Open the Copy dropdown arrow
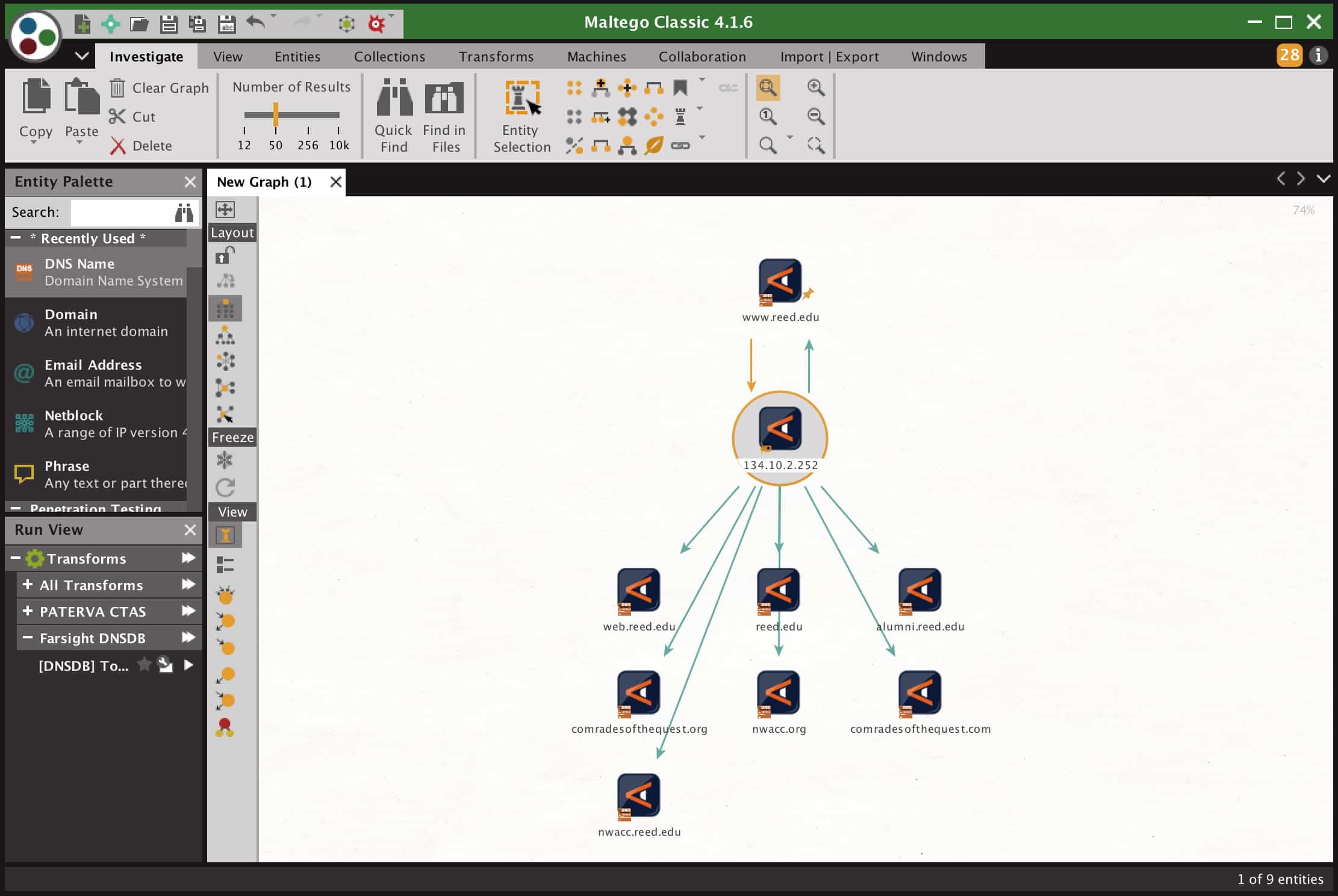 [34, 143]
